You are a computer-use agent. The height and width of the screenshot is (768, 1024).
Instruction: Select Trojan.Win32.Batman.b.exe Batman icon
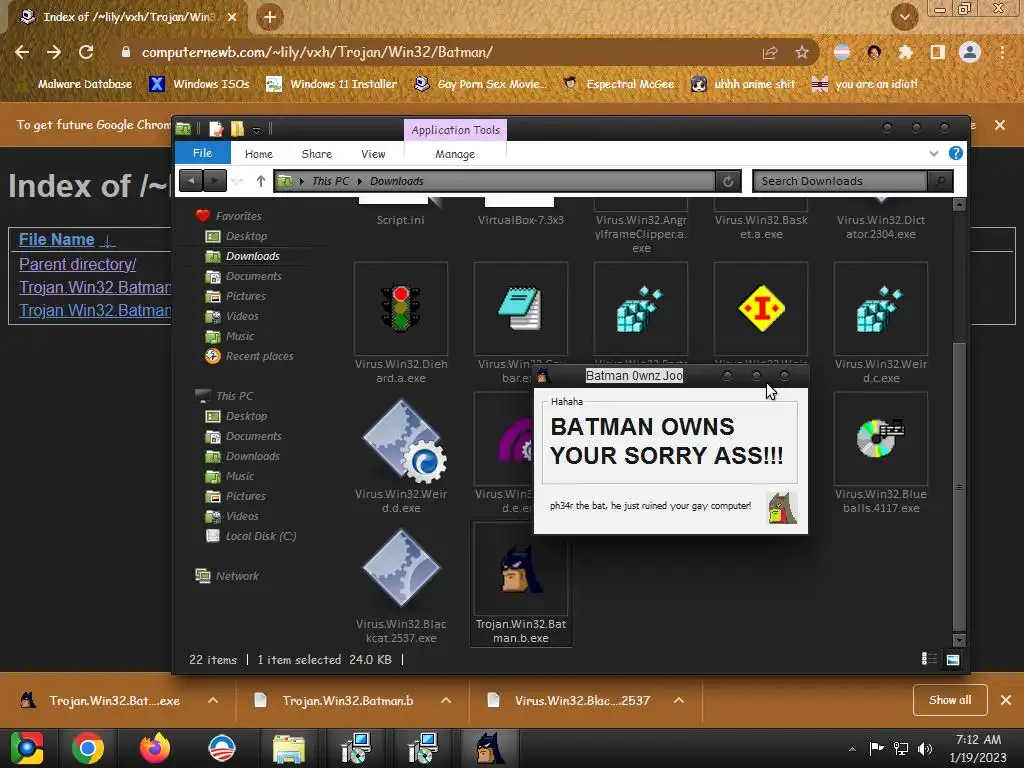520,568
